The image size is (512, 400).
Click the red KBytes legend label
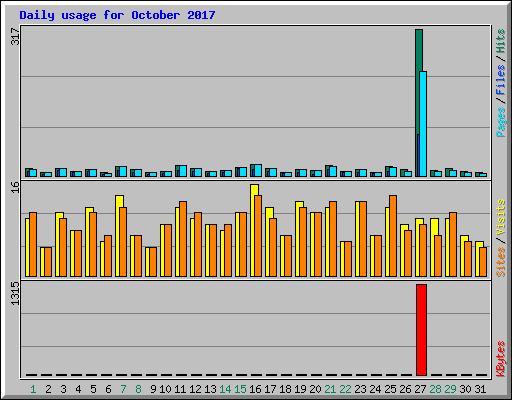(x=501, y=359)
